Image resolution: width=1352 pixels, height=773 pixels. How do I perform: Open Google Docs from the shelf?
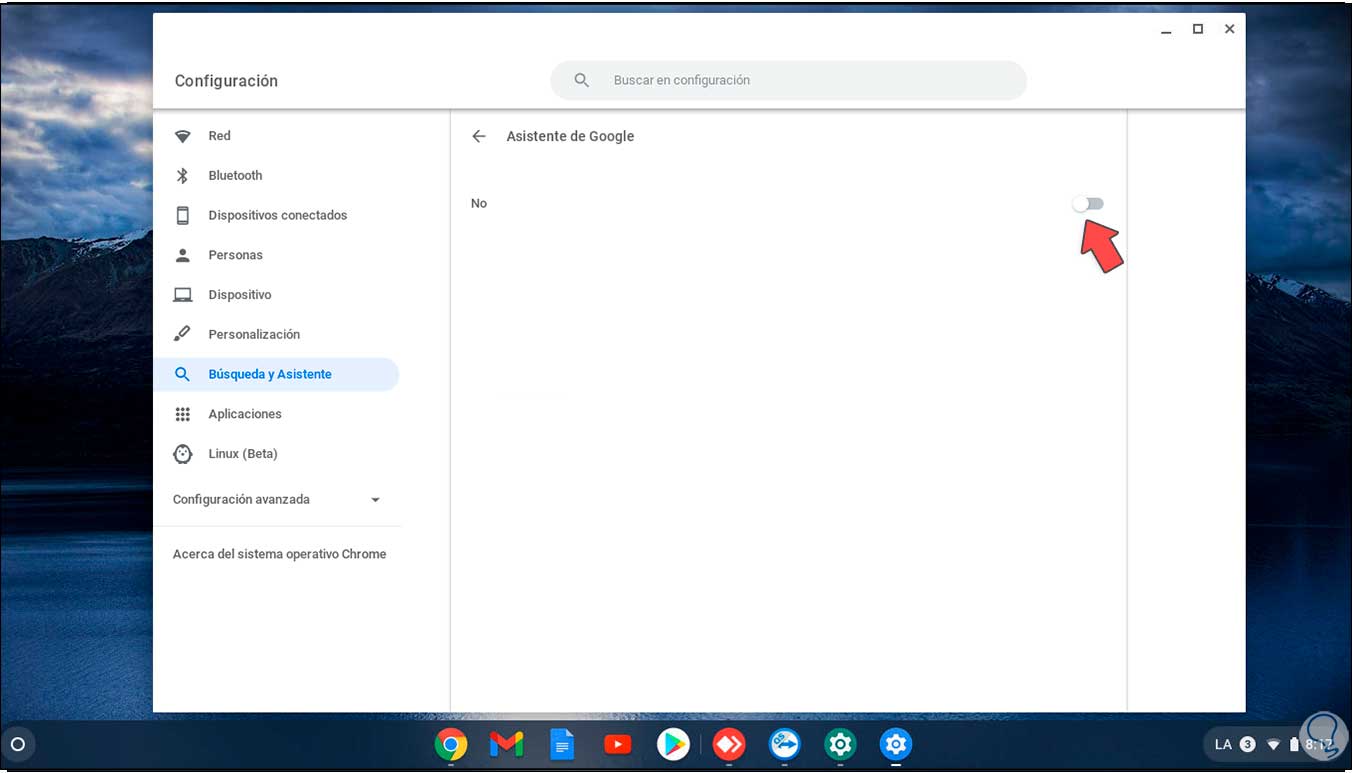[x=562, y=745]
